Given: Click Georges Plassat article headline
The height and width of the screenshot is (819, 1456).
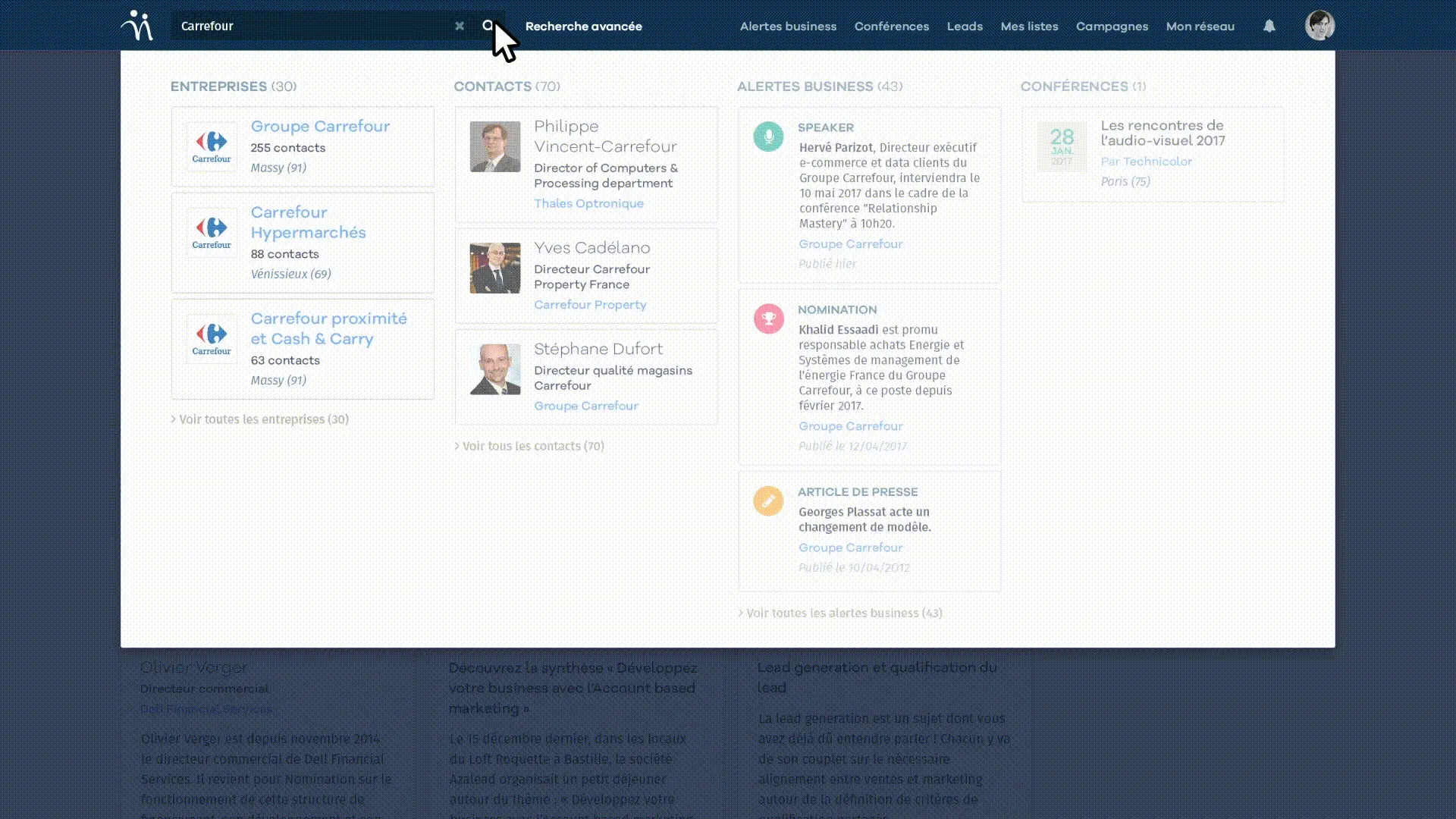Looking at the screenshot, I should 864,519.
